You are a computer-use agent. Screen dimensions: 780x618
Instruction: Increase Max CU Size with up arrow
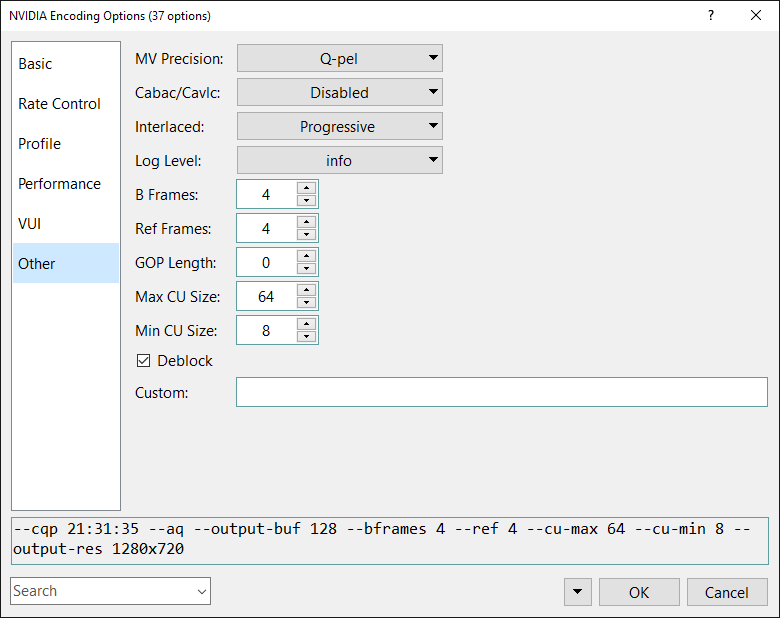[x=306, y=290]
